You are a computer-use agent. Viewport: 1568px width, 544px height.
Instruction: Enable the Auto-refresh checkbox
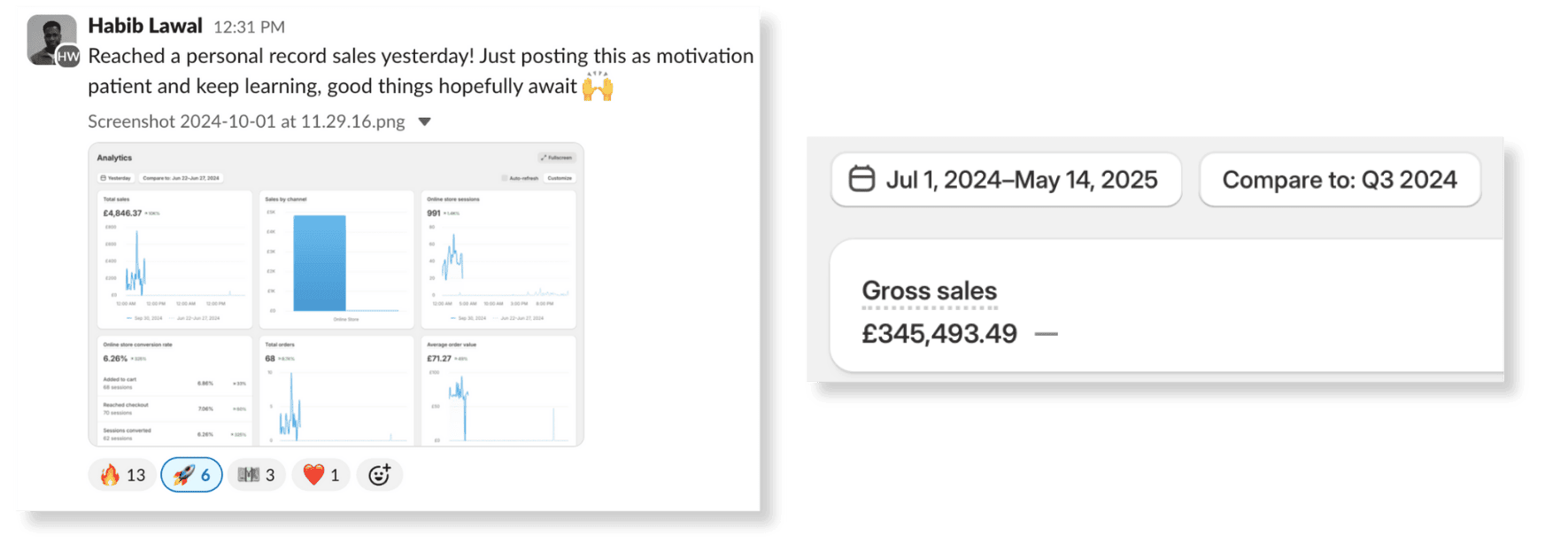click(x=505, y=178)
